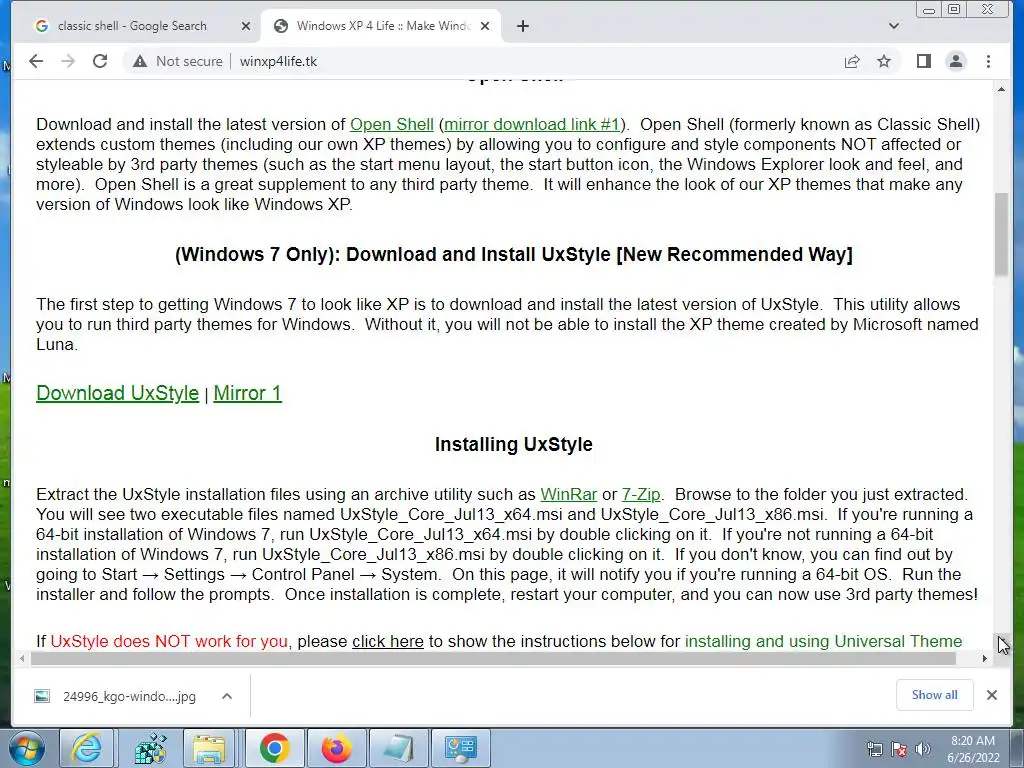Click the horizontal scrollbar left arrow
1024x768 pixels.
tap(22, 659)
